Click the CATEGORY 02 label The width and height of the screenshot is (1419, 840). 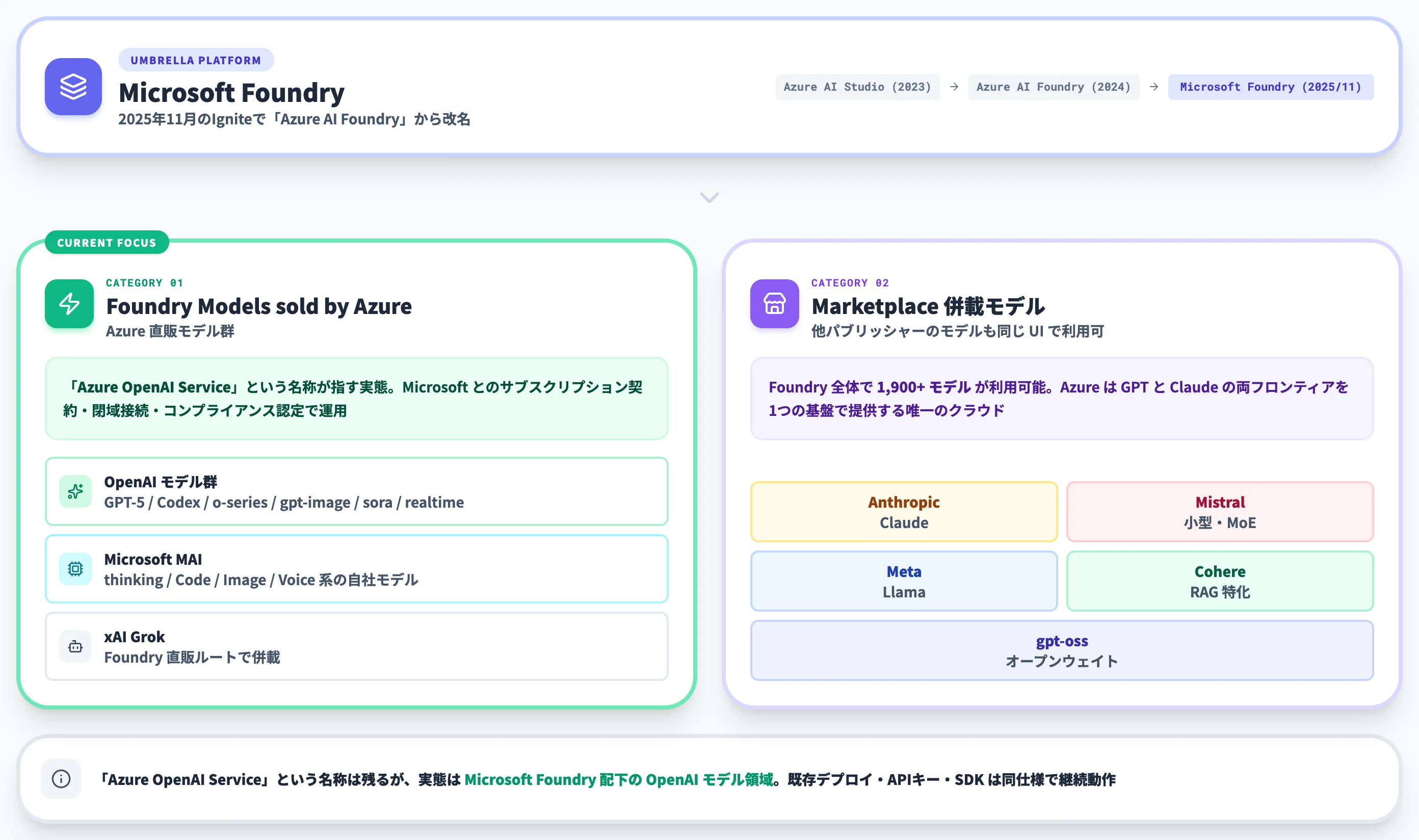pos(850,282)
